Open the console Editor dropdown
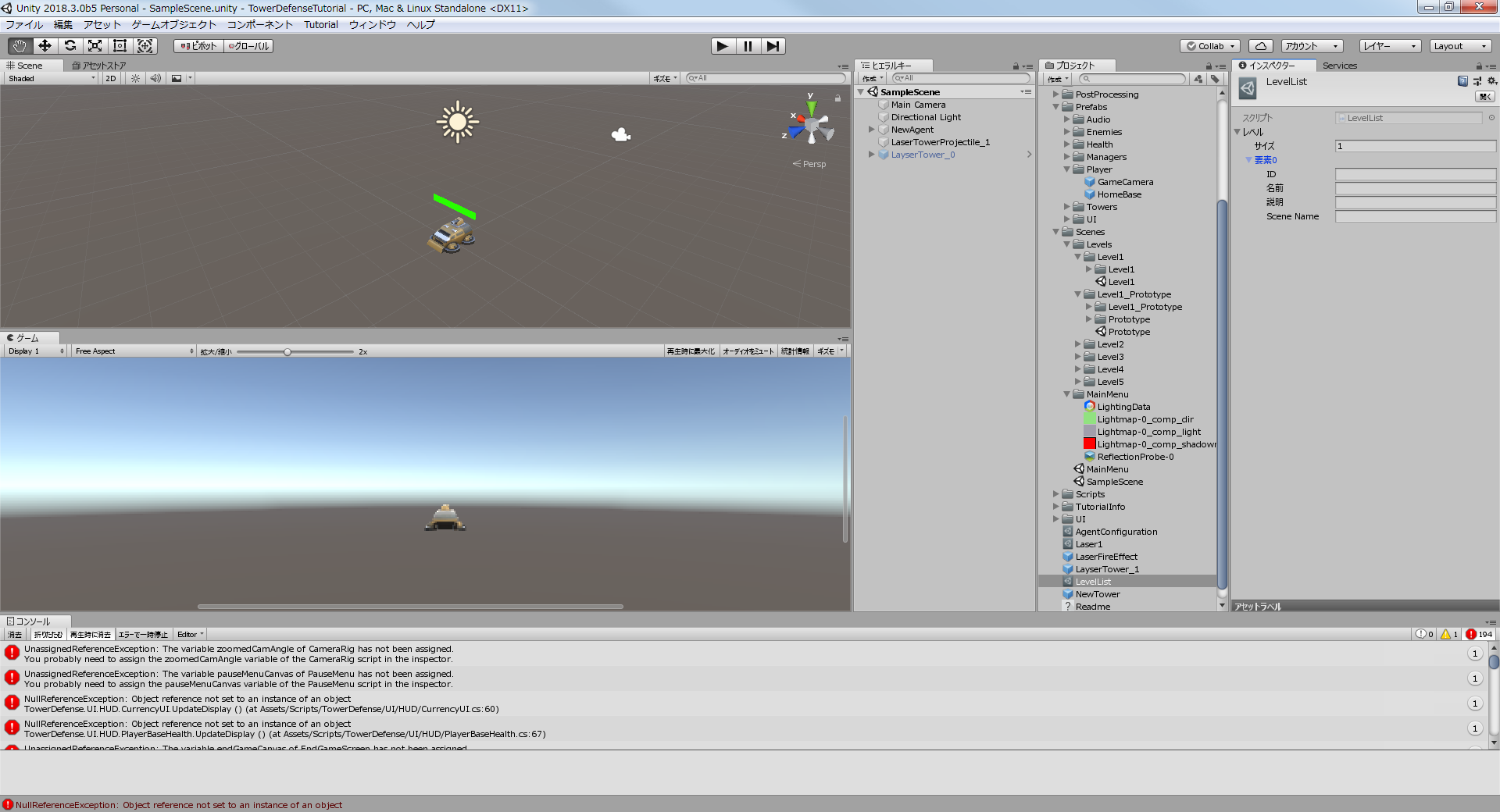The height and width of the screenshot is (812, 1500). click(191, 635)
